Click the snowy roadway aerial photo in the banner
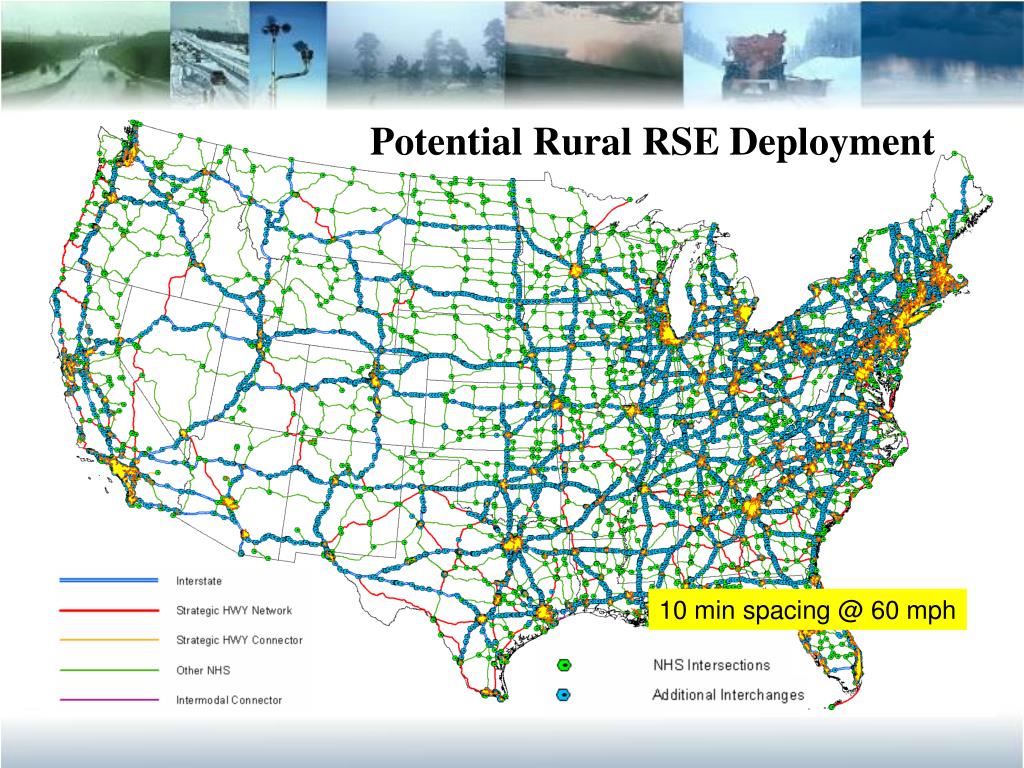 tap(210, 54)
